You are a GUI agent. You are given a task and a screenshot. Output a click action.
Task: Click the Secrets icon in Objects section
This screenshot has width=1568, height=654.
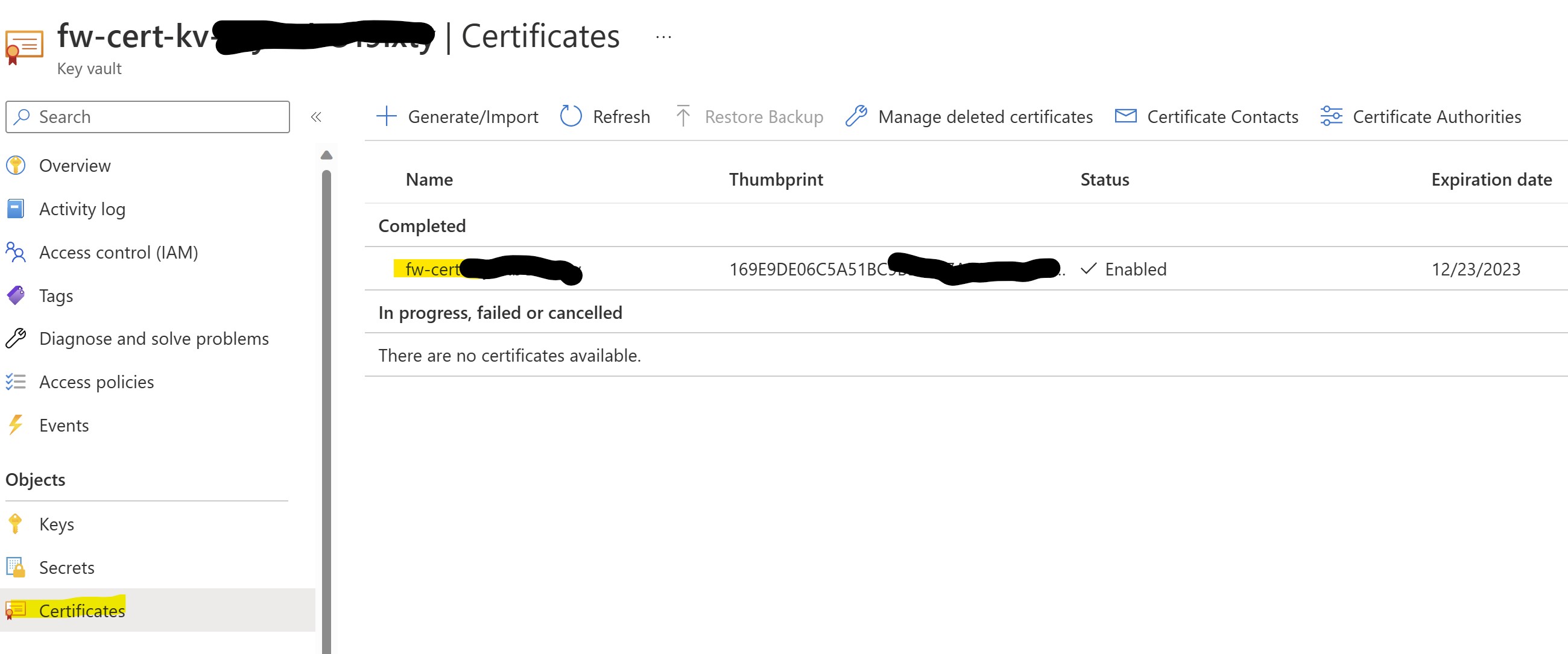pos(16,567)
